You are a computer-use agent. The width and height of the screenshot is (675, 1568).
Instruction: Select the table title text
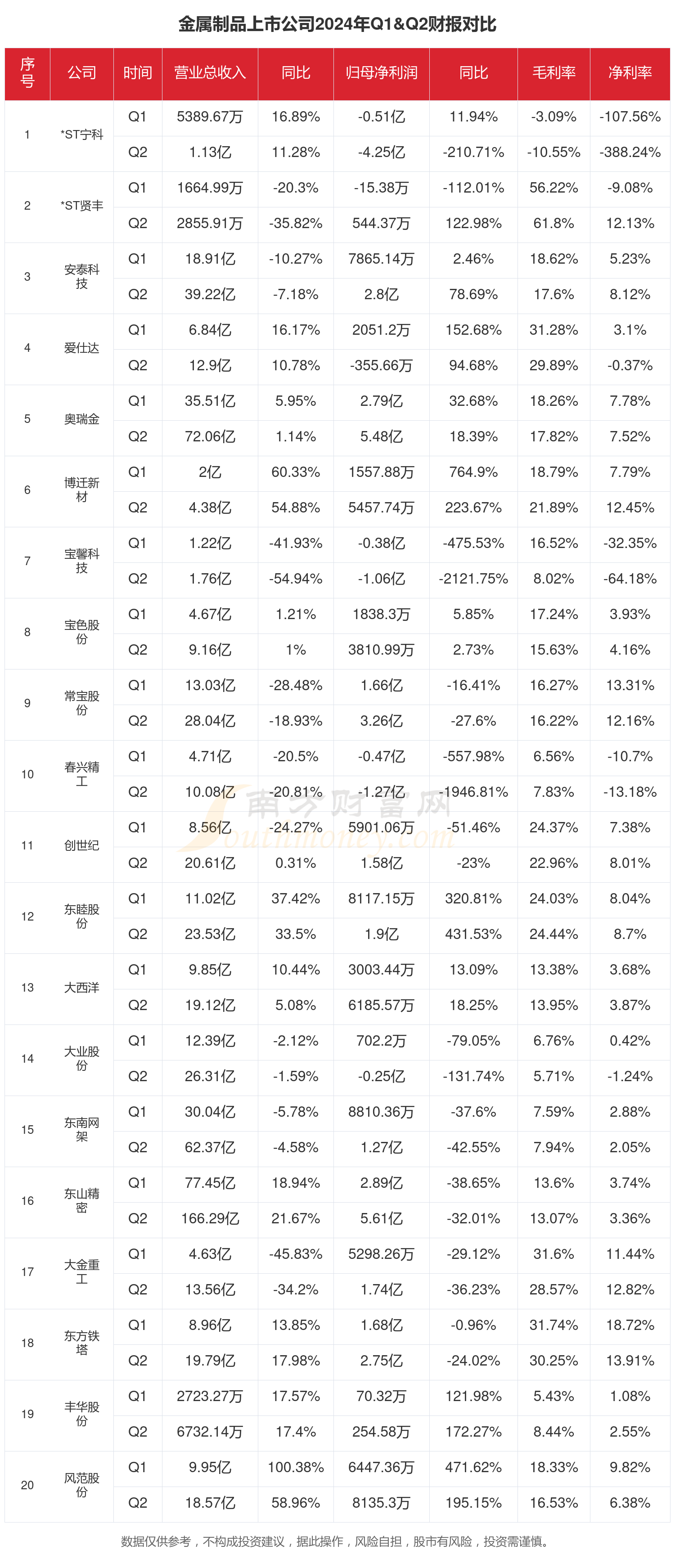coord(337,24)
